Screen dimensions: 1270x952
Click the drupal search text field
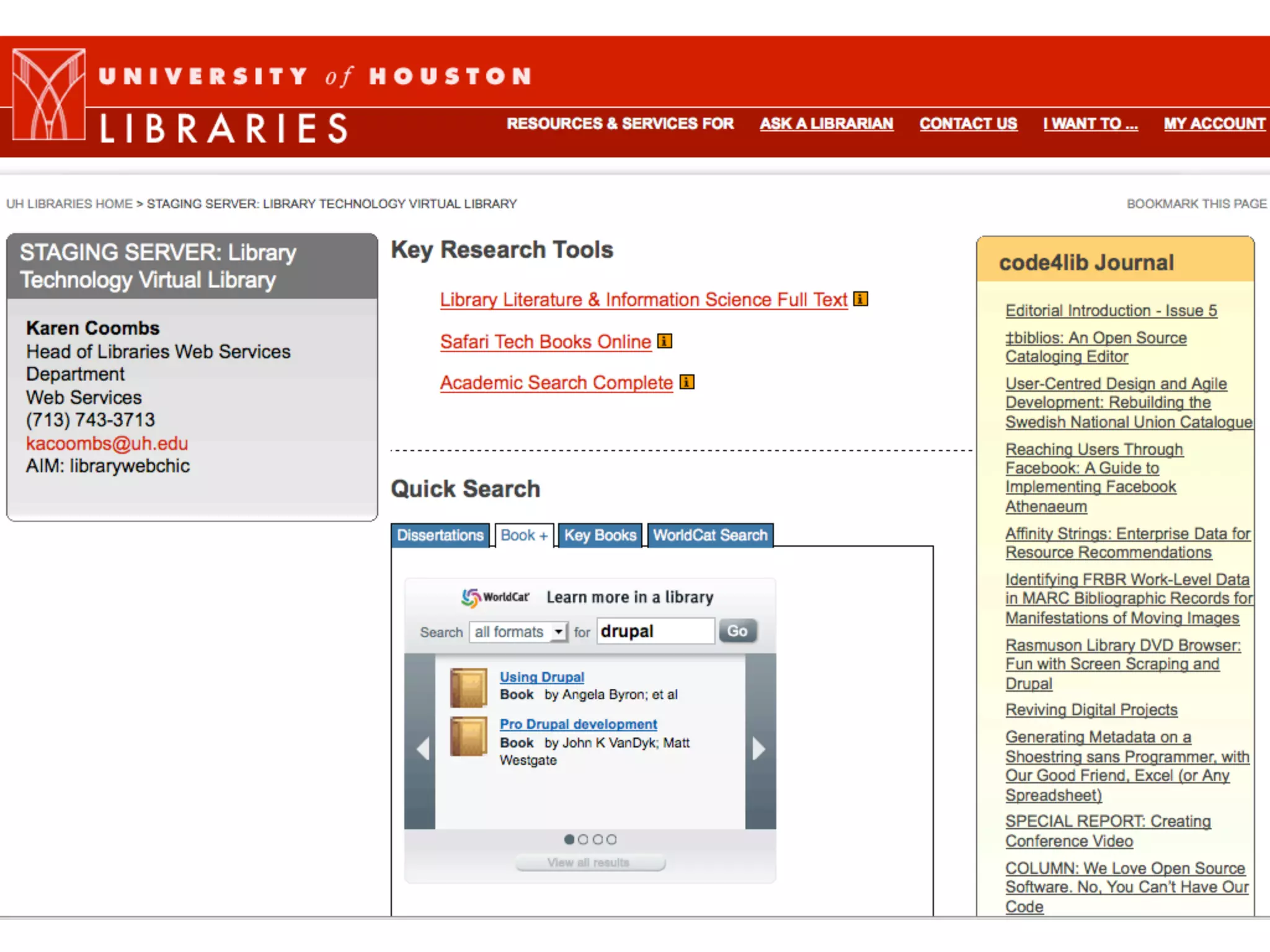655,631
